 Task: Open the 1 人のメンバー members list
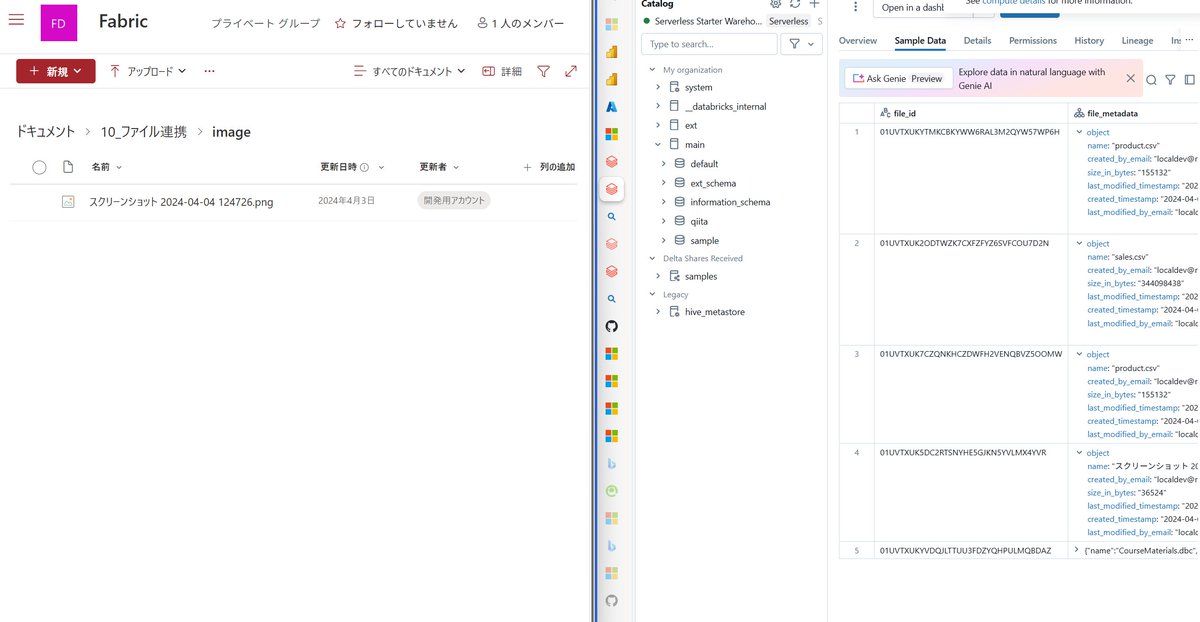(522, 23)
